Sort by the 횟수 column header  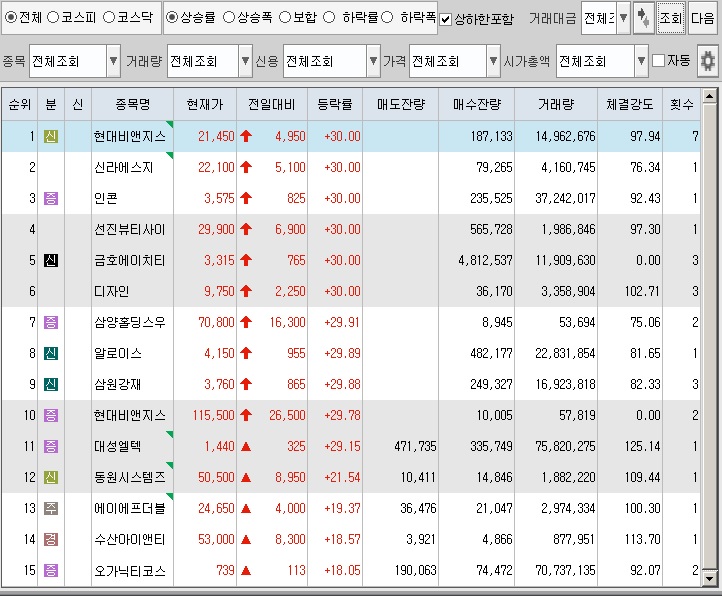tap(681, 104)
